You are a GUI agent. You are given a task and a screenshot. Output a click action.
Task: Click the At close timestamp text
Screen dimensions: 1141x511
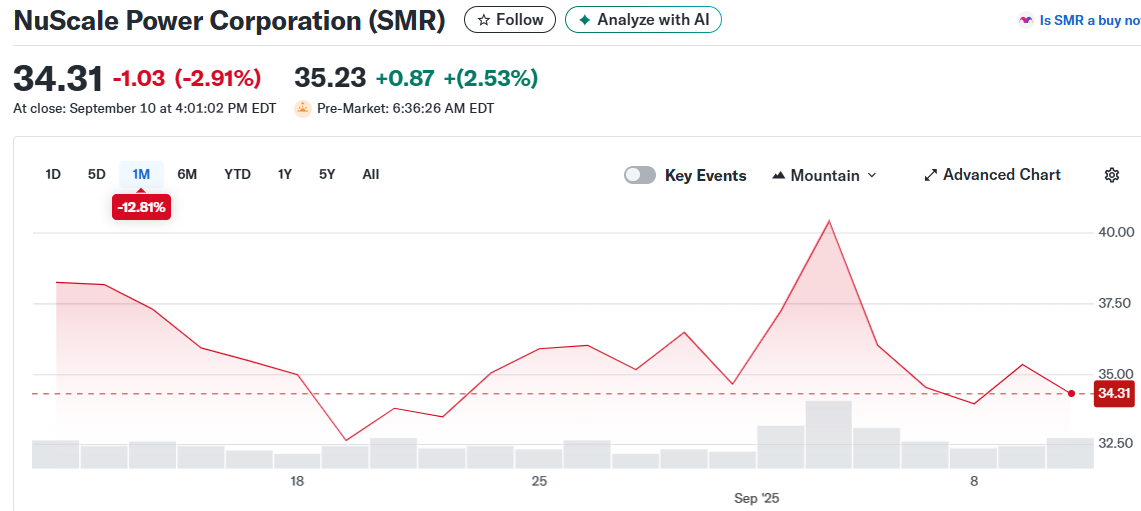[x=145, y=109]
